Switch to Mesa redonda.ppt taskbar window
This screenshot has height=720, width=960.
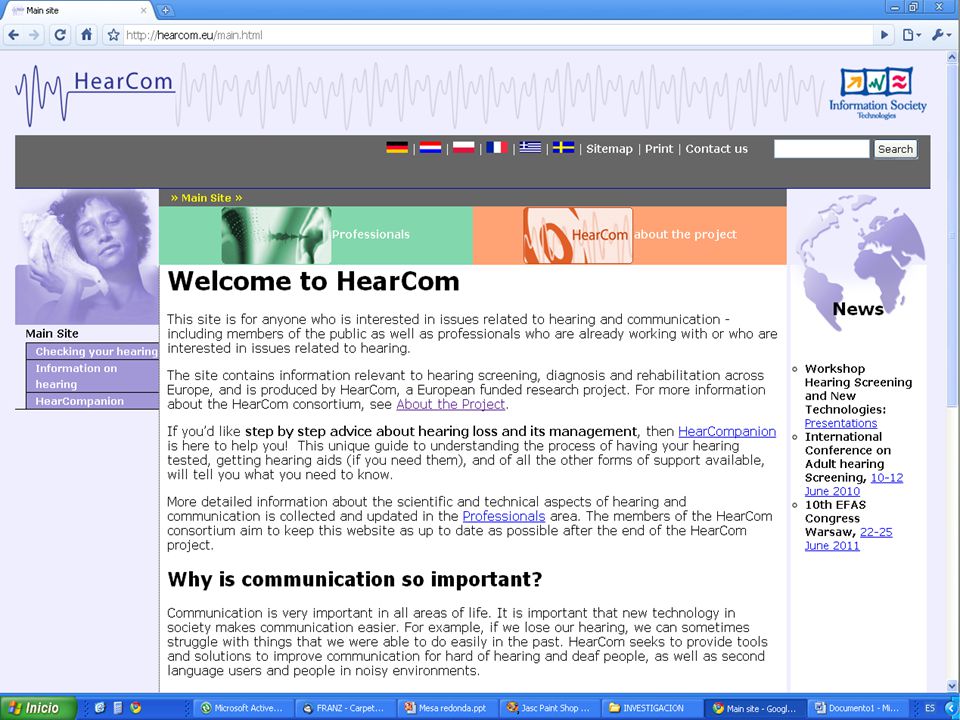[448, 708]
